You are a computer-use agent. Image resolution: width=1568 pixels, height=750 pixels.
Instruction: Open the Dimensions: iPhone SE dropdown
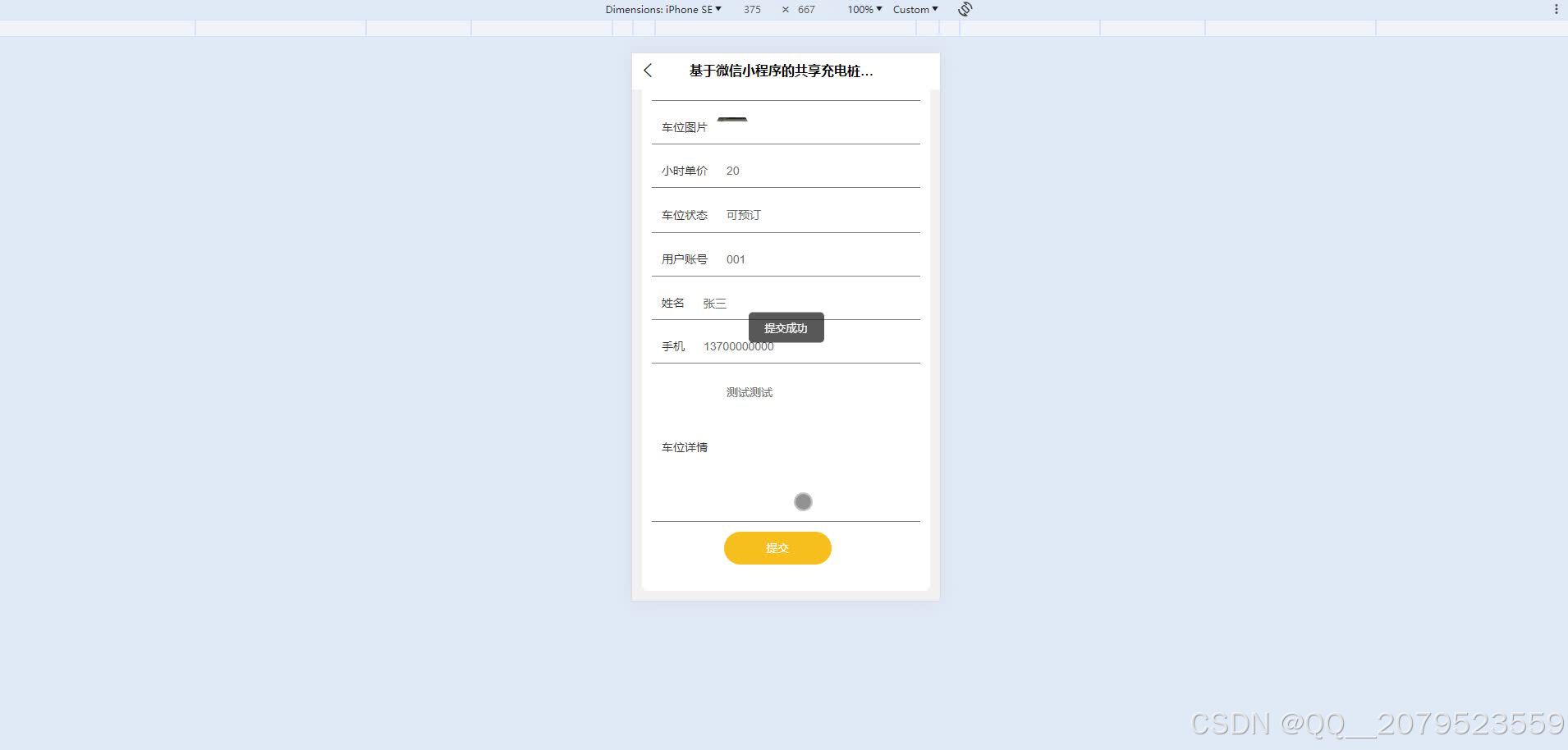click(x=663, y=10)
